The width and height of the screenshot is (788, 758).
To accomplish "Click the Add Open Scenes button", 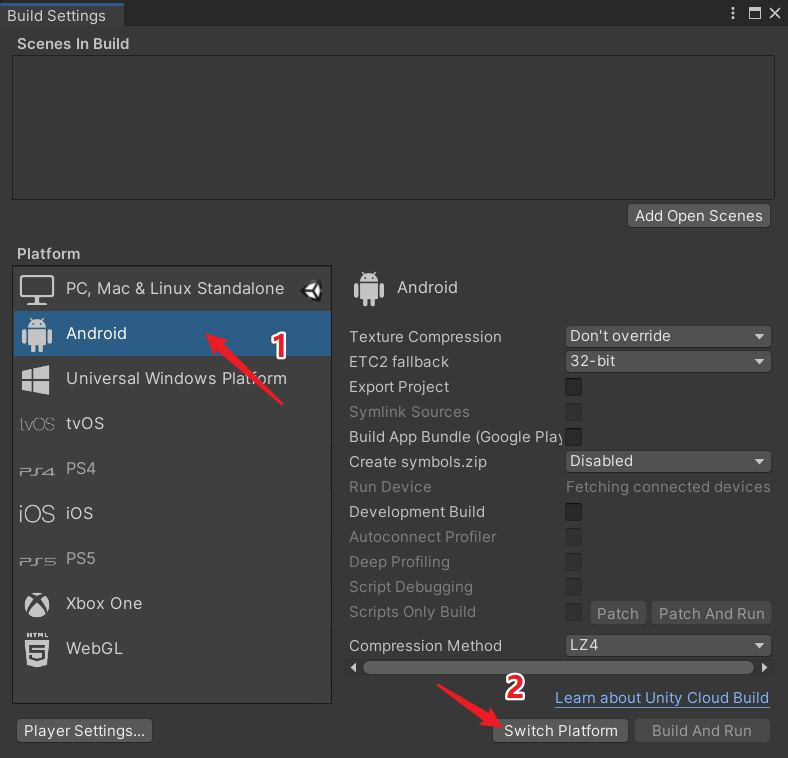I will pos(699,216).
